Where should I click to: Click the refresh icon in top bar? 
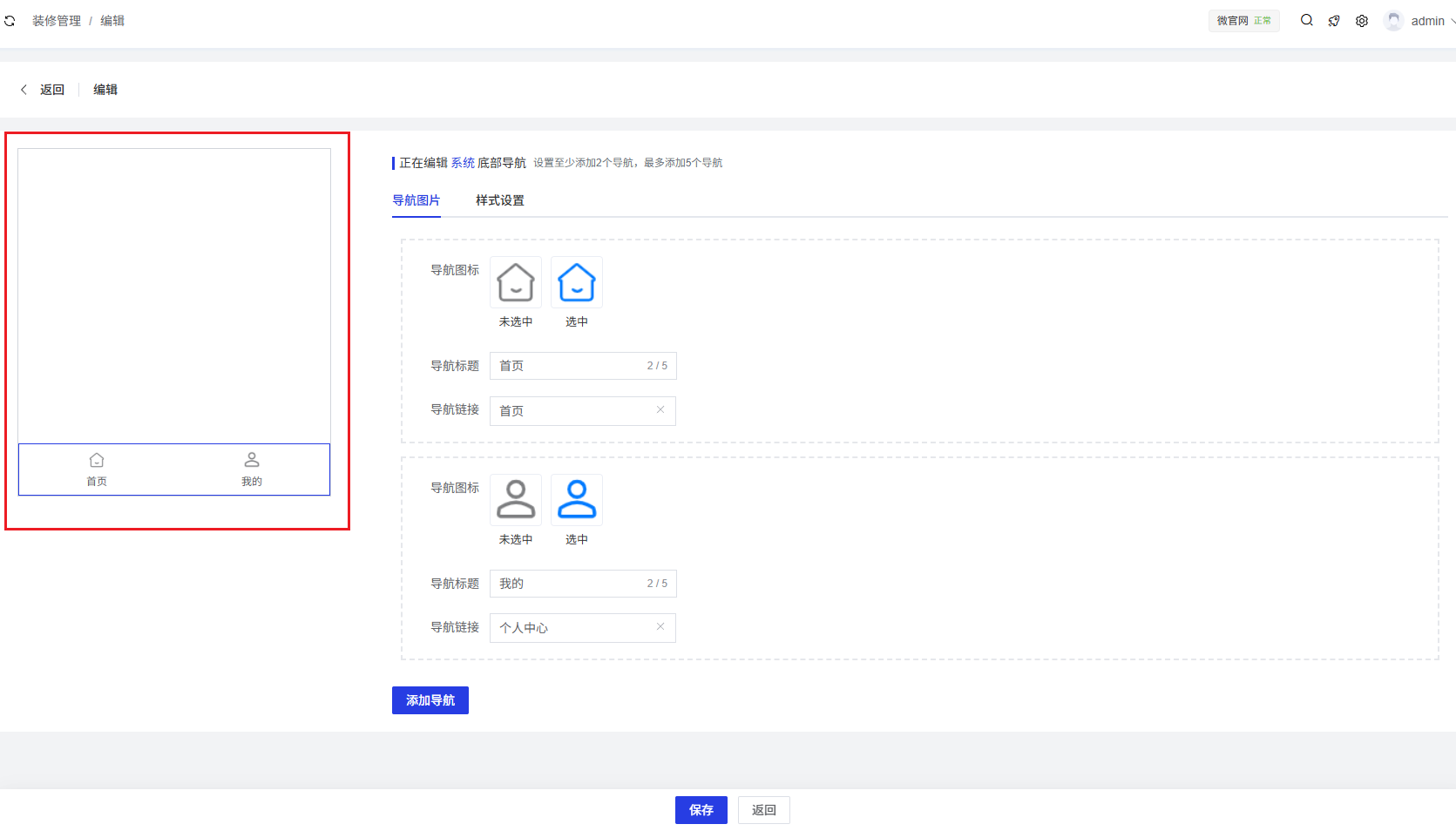[10, 21]
